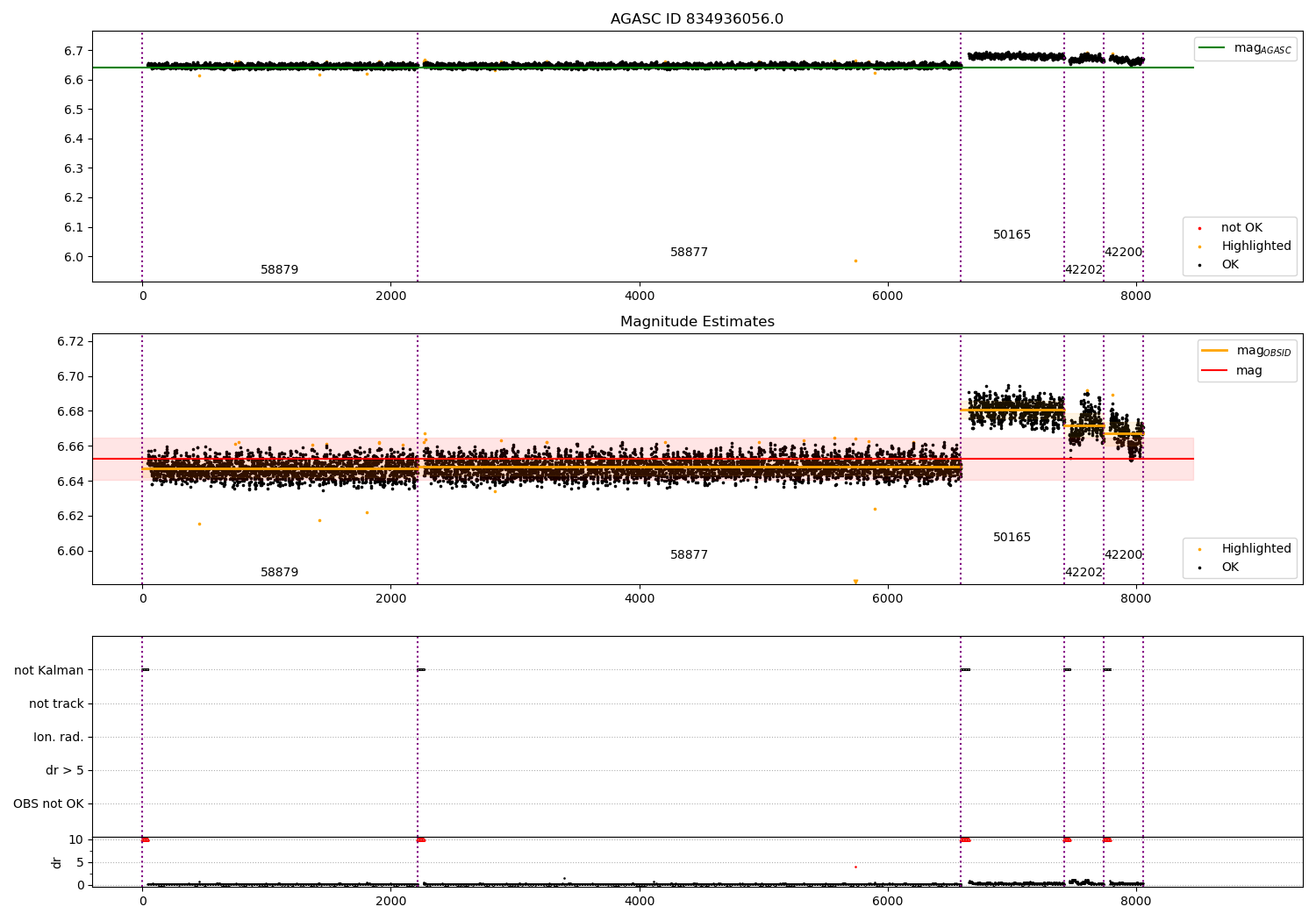The height and width of the screenshot is (921, 1316).
Task: Click the 6.1 y-tick in the AGASC plot
Action: [74, 227]
